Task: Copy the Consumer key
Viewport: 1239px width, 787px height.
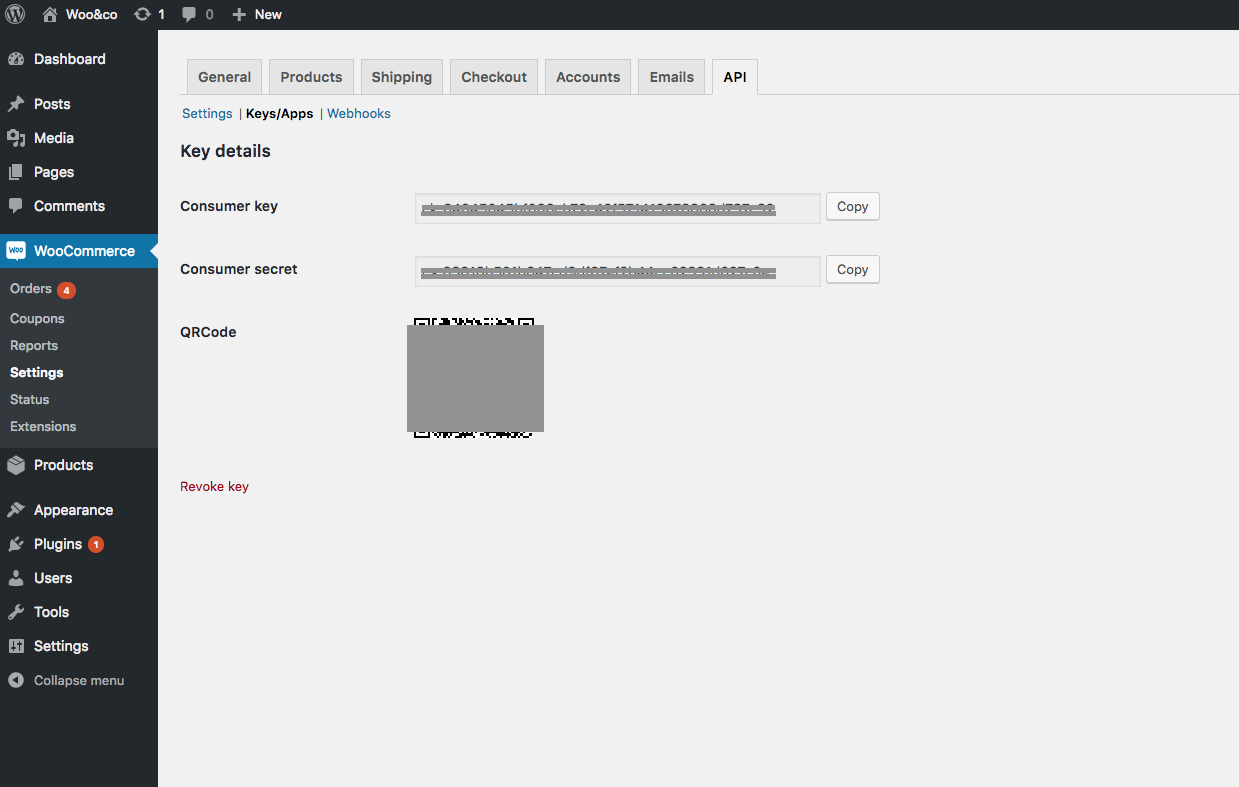Action: [853, 207]
